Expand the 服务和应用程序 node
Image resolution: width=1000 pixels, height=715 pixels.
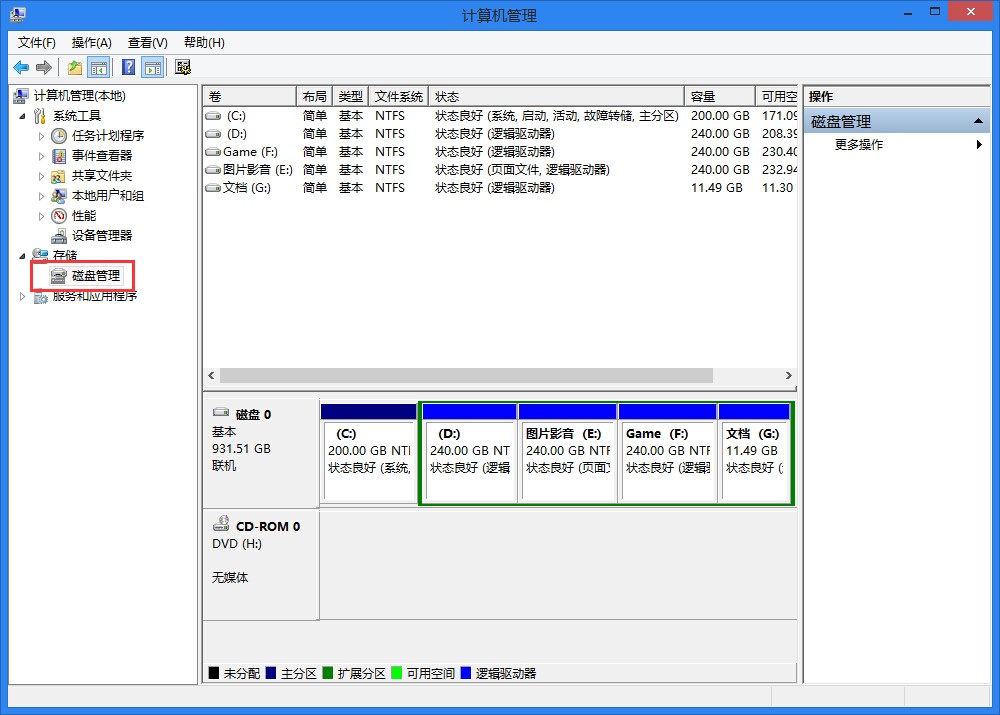(x=24, y=297)
